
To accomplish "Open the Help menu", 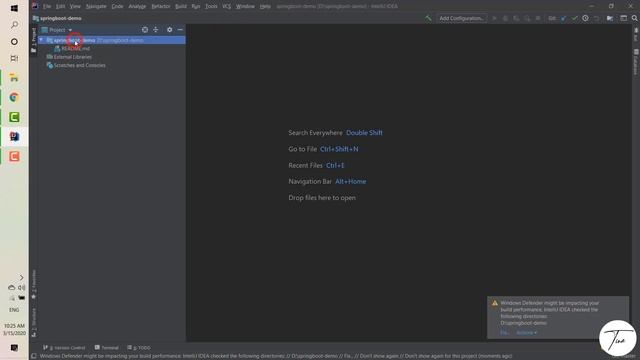I will pyautogui.click(x=265, y=7).
